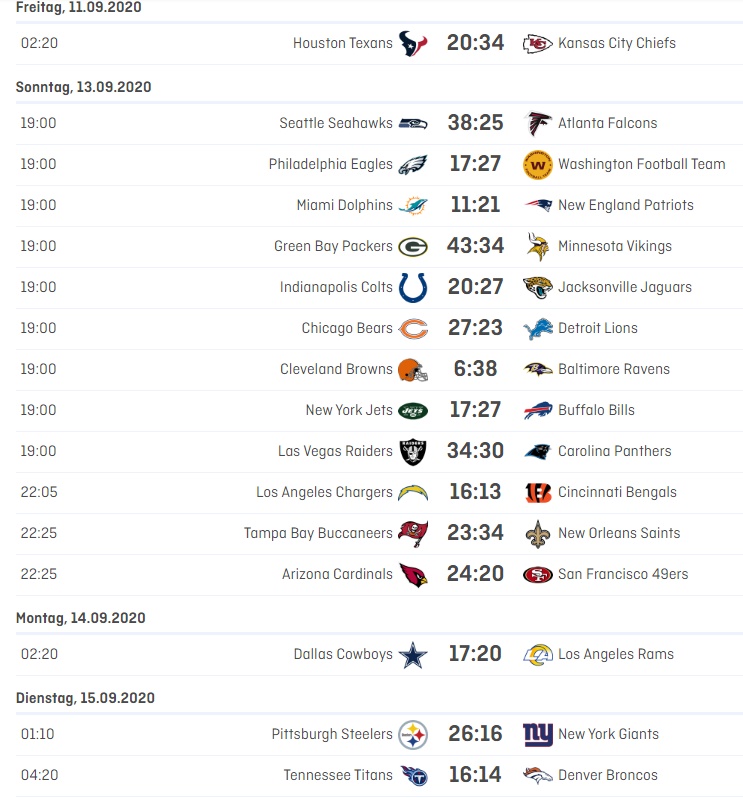Image resolution: width=743 pixels, height=798 pixels.
Task: Click the Tennessee Titans team name
Action: pyautogui.click(x=338, y=775)
